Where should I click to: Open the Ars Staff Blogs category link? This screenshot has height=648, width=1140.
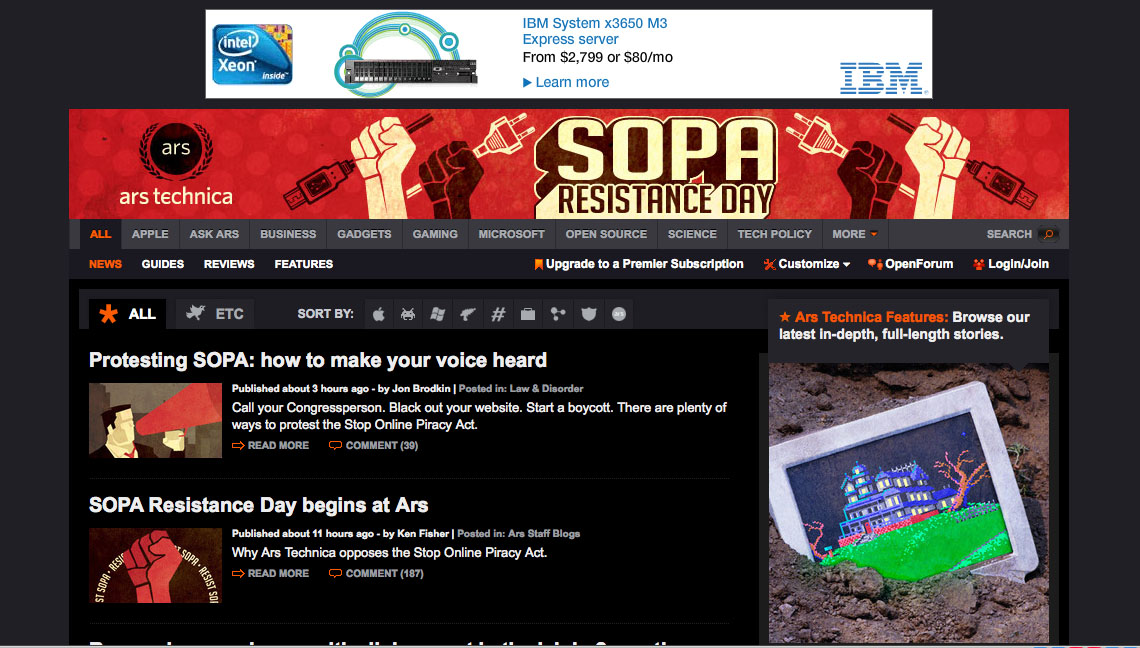(x=544, y=533)
